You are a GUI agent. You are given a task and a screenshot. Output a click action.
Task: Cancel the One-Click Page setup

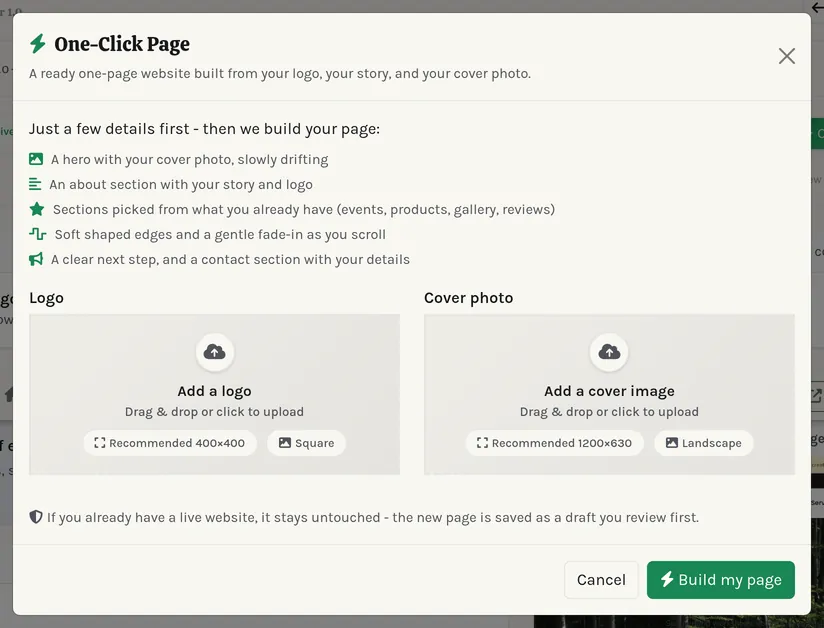pyautogui.click(x=601, y=580)
